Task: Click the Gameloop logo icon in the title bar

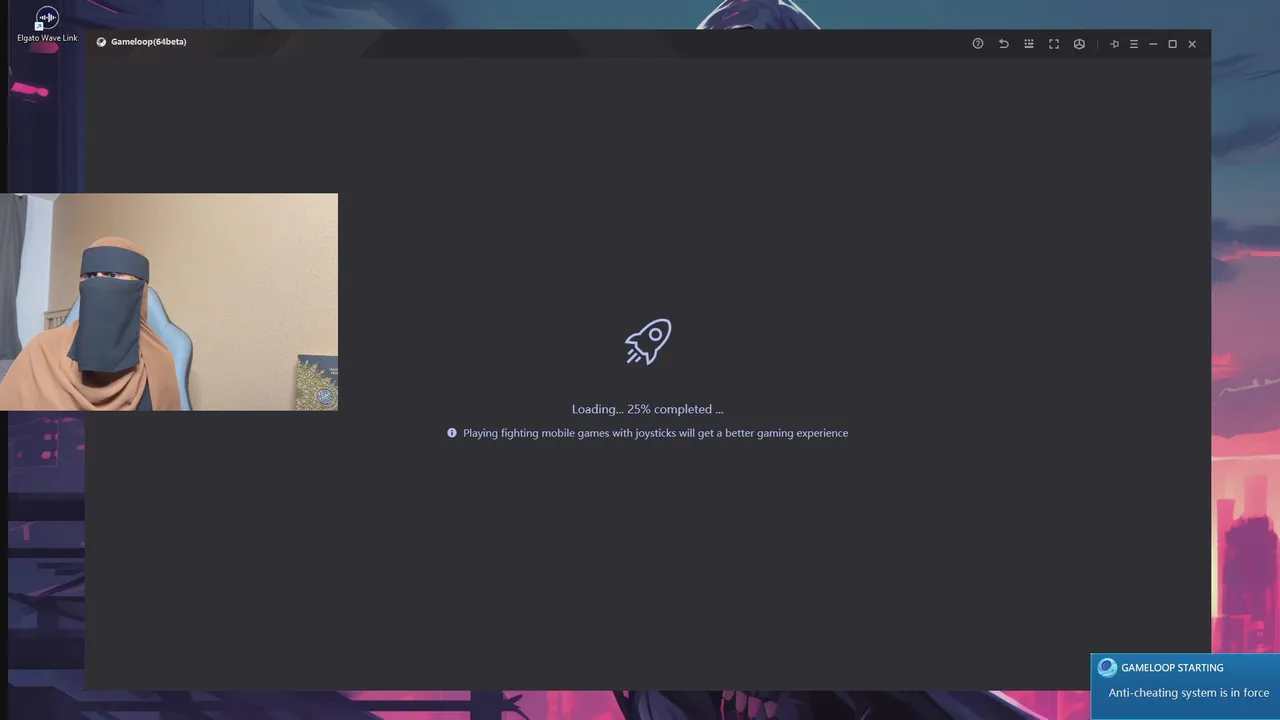Action: coord(101,42)
